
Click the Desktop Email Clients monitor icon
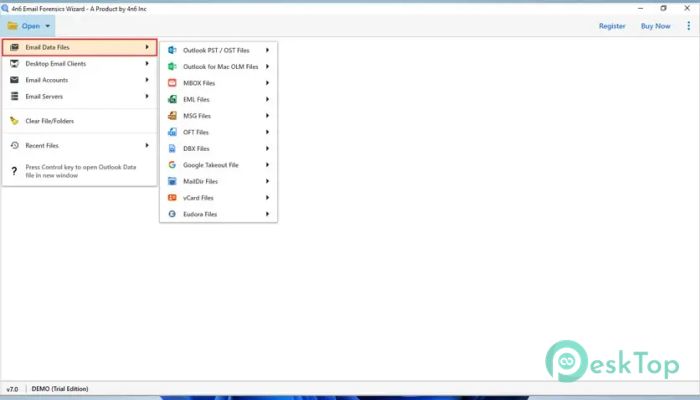coord(14,63)
